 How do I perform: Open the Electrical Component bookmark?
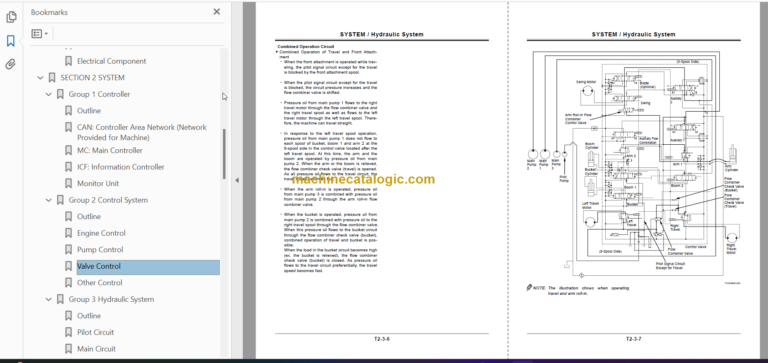click(112, 61)
